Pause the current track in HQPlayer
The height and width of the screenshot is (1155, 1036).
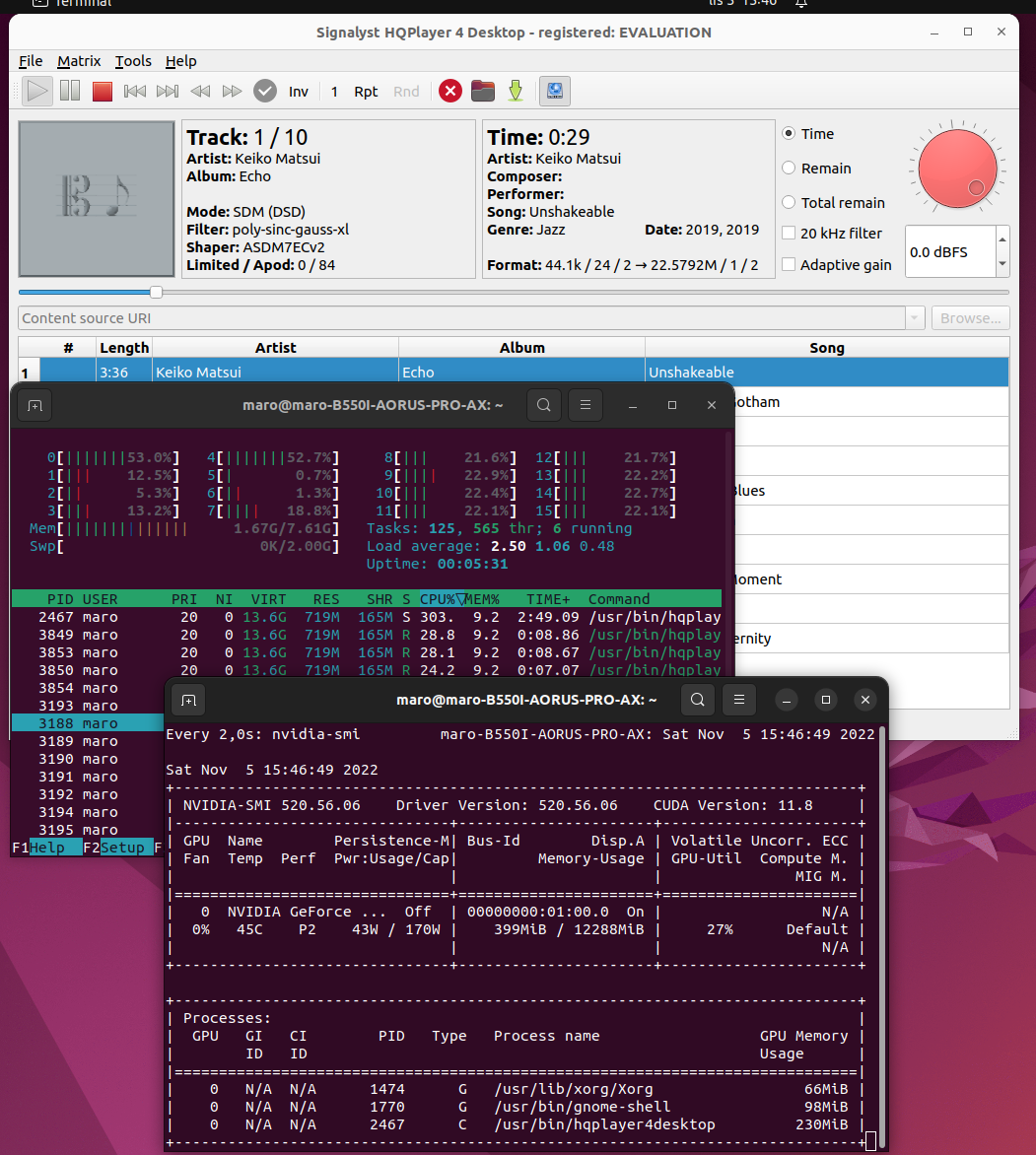[x=70, y=92]
